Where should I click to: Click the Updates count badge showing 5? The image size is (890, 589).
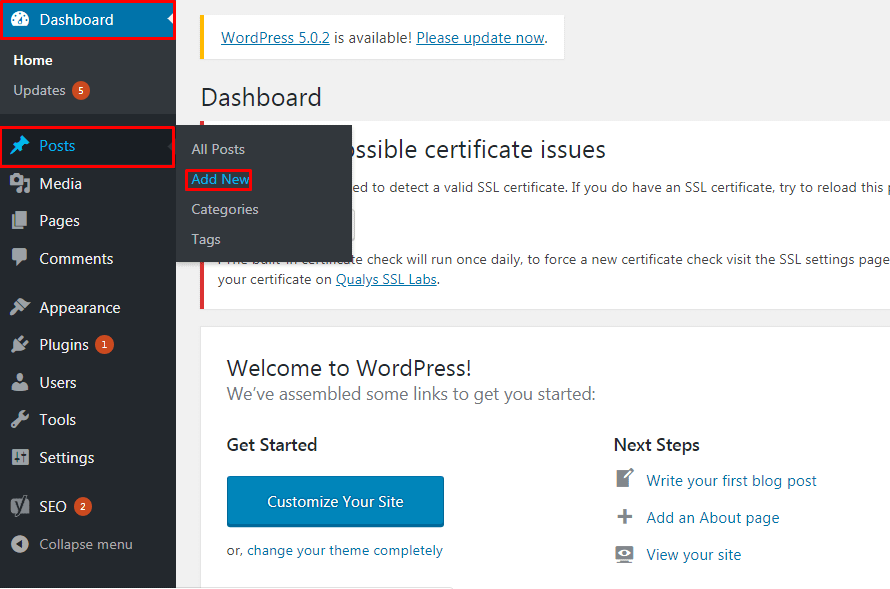[x=81, y=90]
